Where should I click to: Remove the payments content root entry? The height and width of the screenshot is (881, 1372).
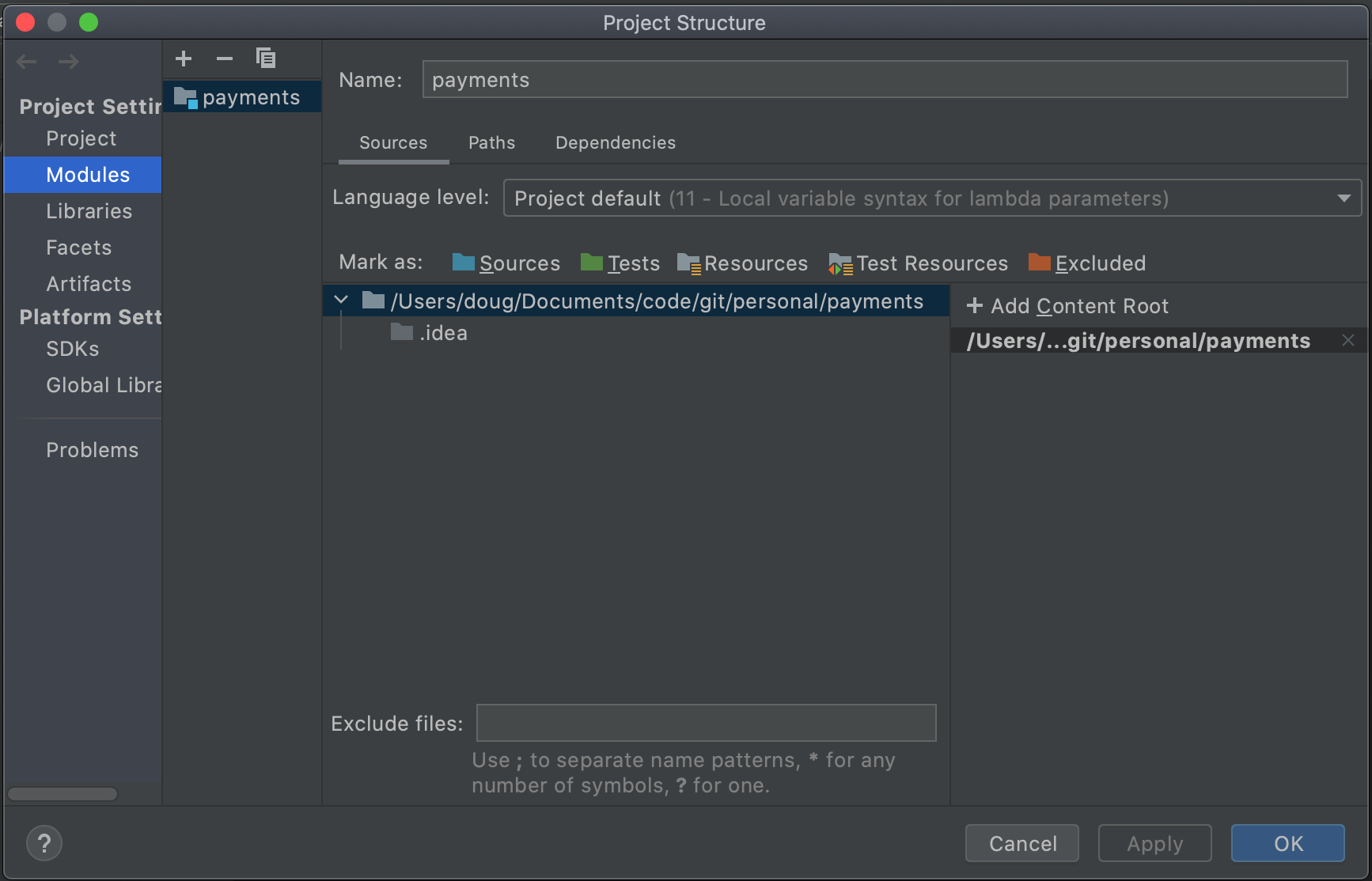pyautogui.click(x=1348, y=341)
